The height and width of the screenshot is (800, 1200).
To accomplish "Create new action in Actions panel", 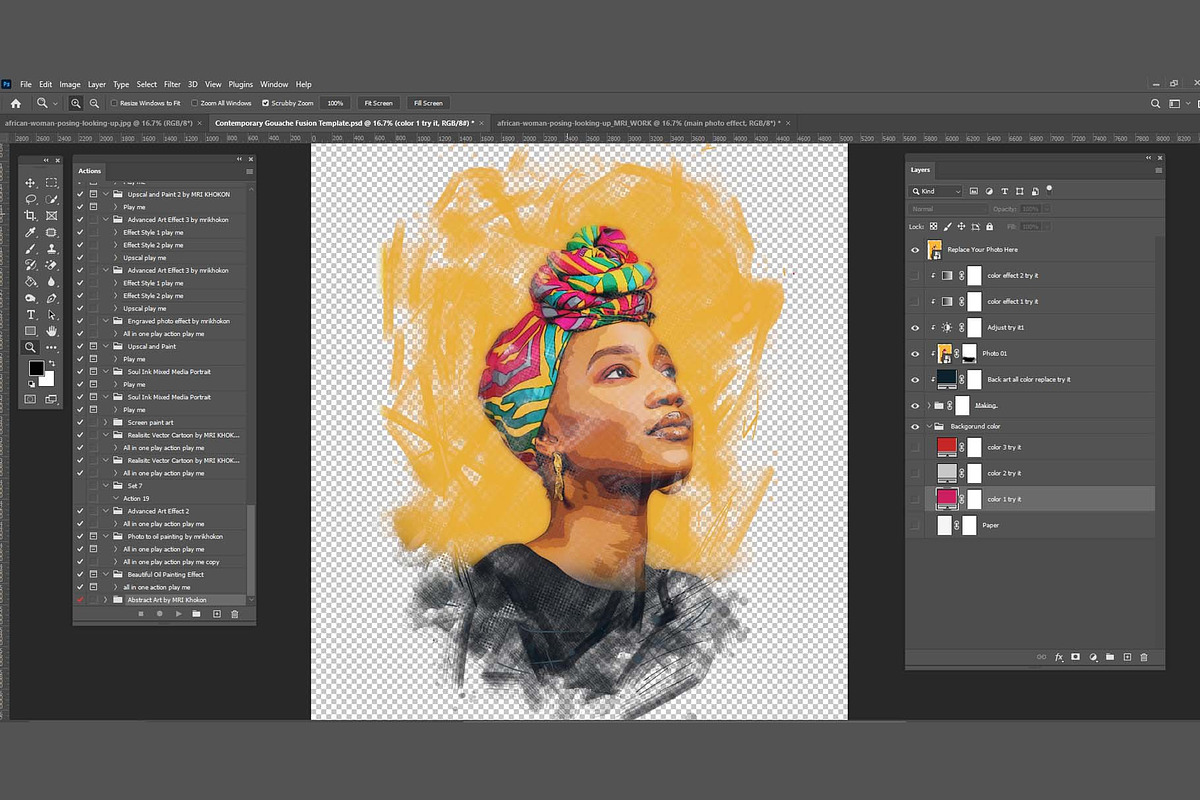I will pyautogui.click(x=216, y=613).
